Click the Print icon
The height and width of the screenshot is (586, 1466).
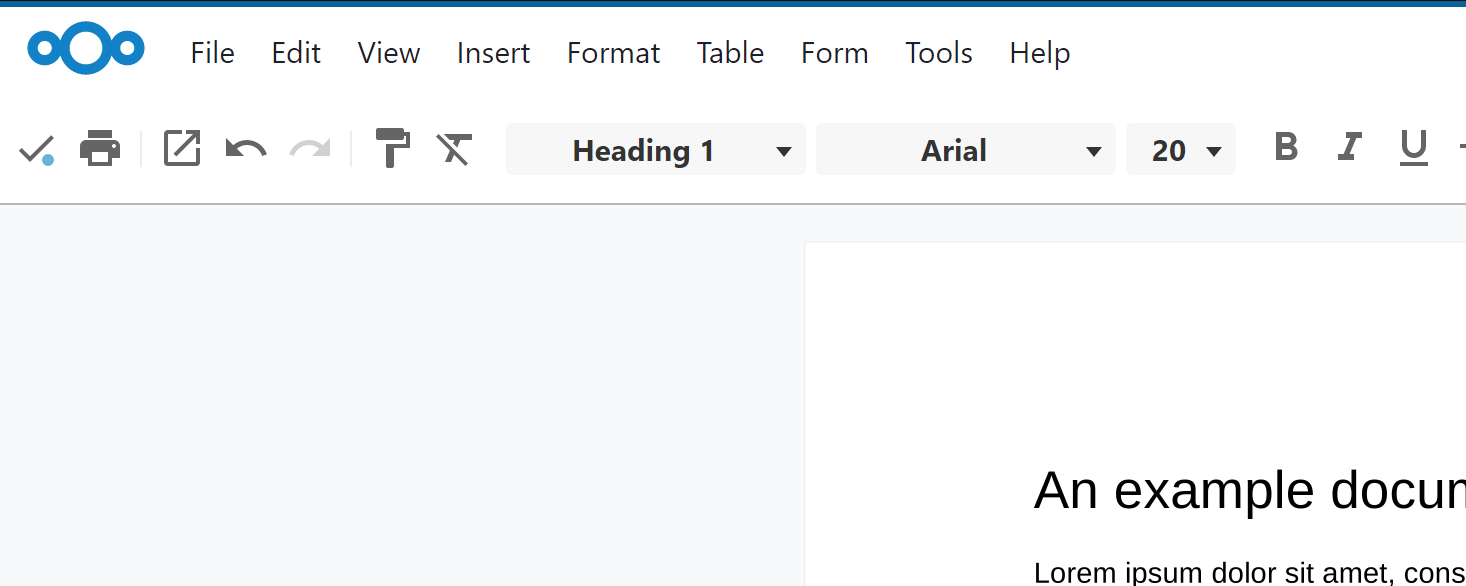pos(100,149)
